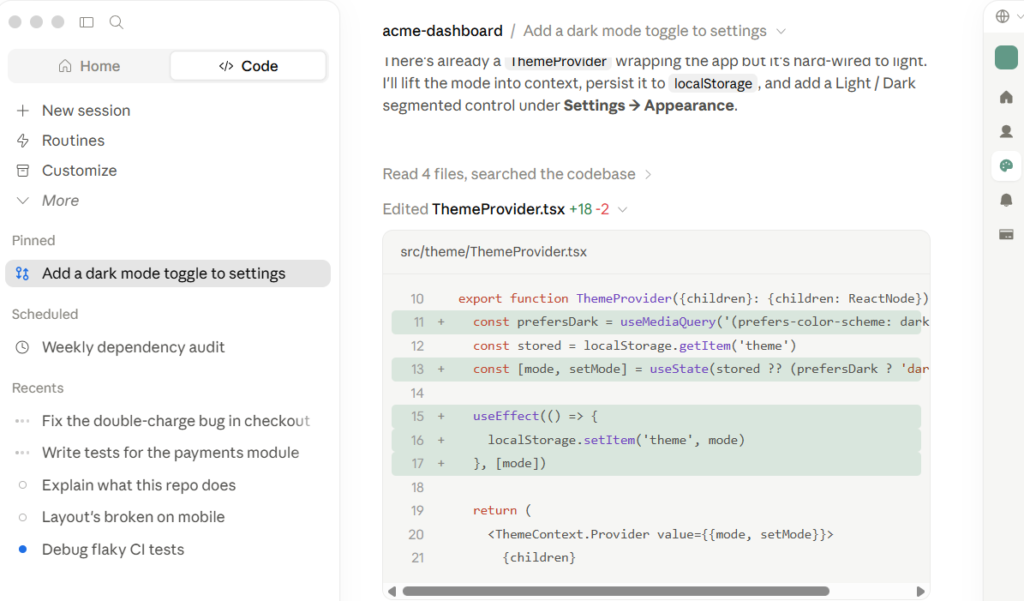Open pinned session Add a dark mode toggle
This screenshot has width=1024, height=601.
(168, 273)
